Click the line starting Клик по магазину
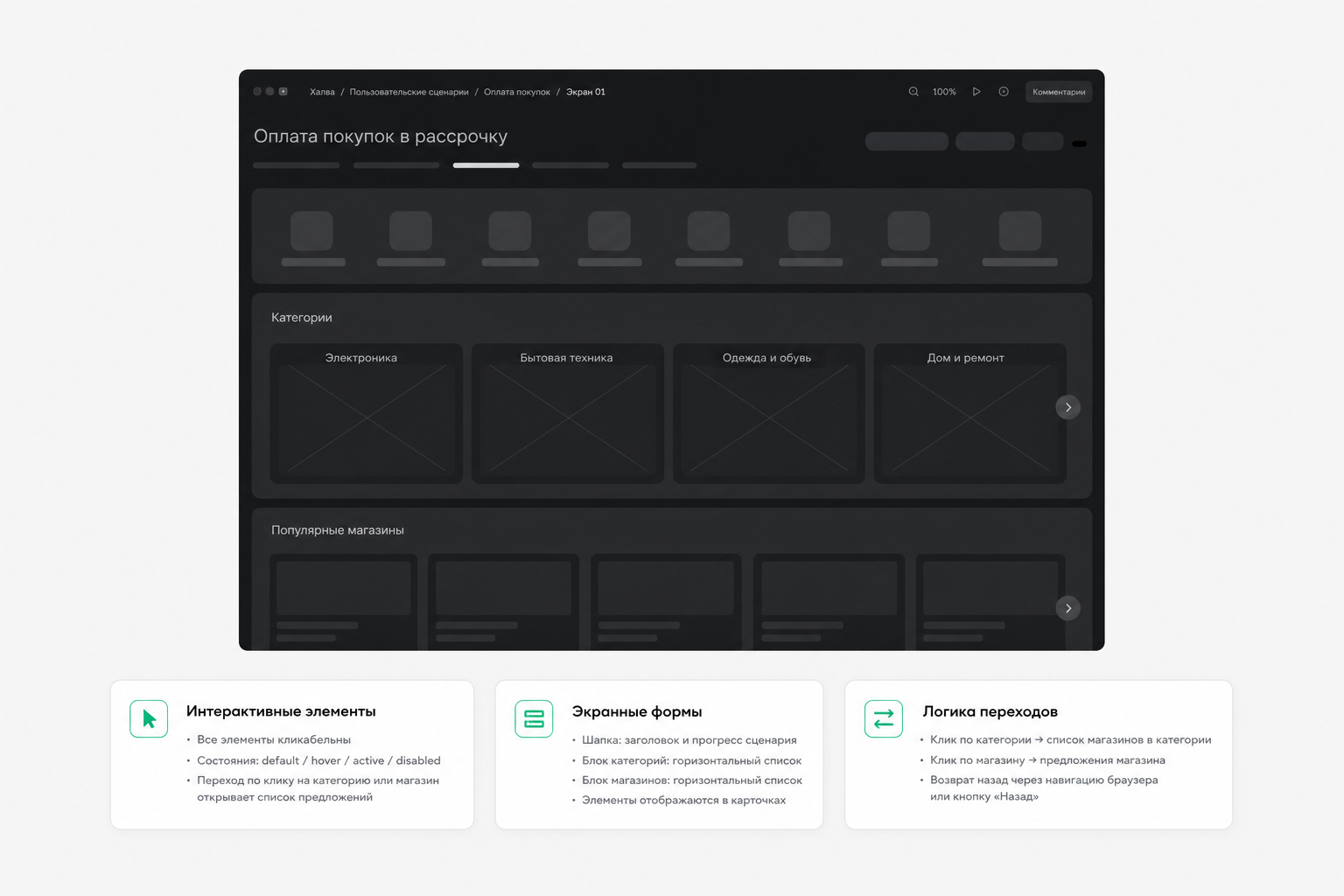This screenshot has width=1344, height=896. point(1047,760)
